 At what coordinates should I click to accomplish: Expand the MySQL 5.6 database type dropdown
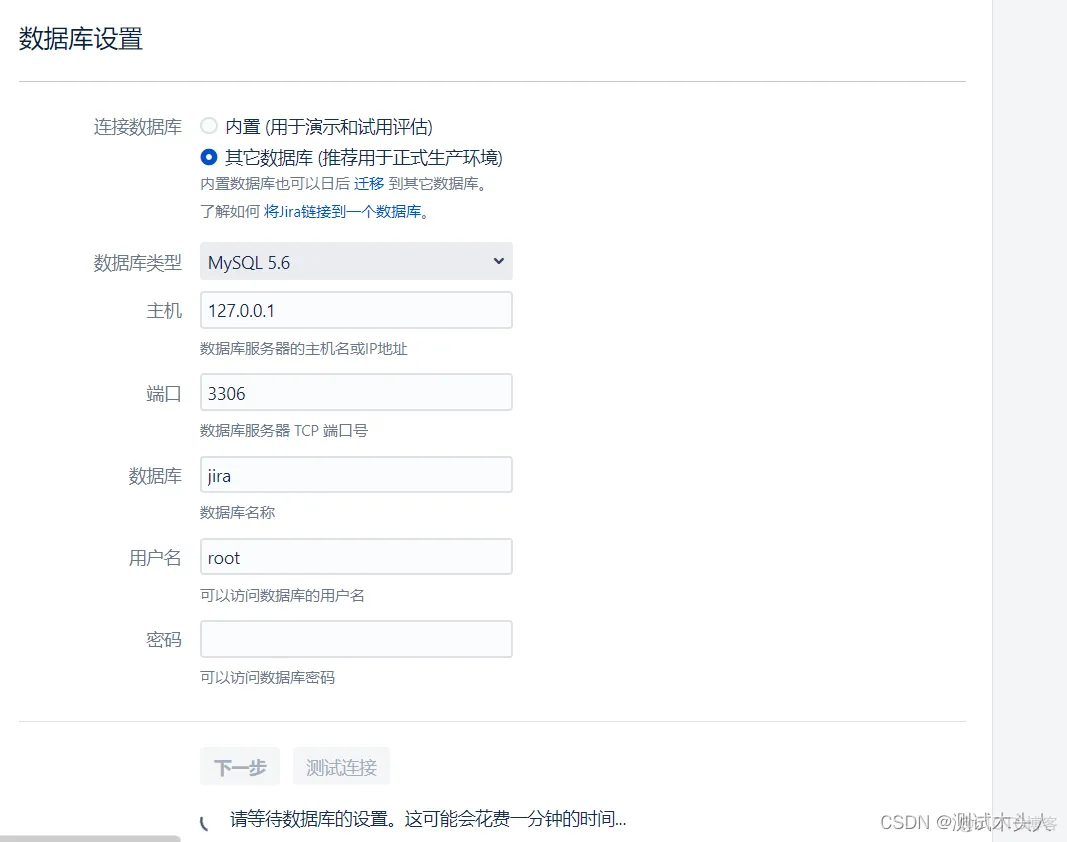pyautogui.click(x=356, y=261)
